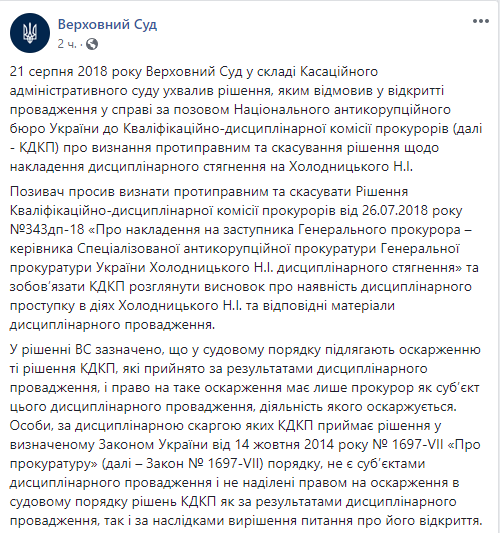Click the sentence beginning 'Особи, за дисциплінарною'
Viewport: 500px width, 533px height.
246,473
